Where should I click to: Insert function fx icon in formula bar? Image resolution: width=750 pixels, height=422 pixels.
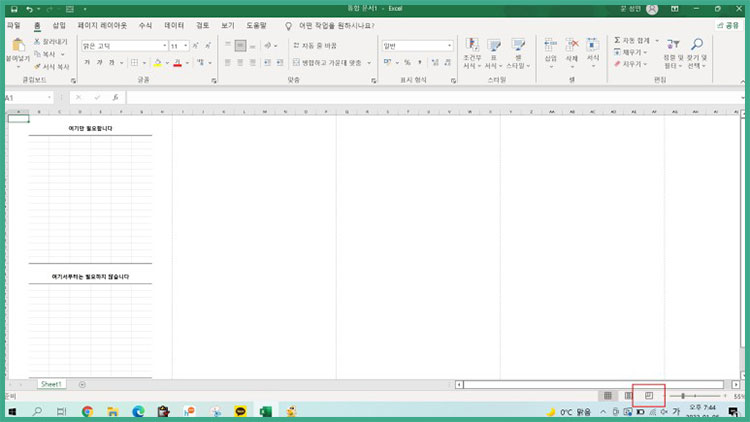pyautogui.click(x=115, y=98)
